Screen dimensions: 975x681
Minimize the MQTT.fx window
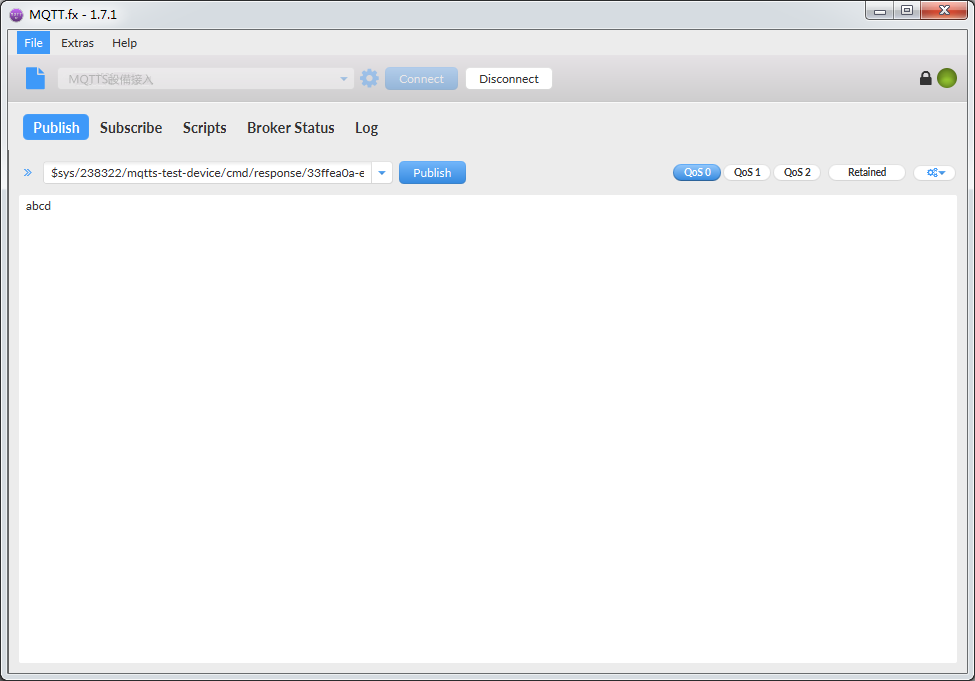880,11
